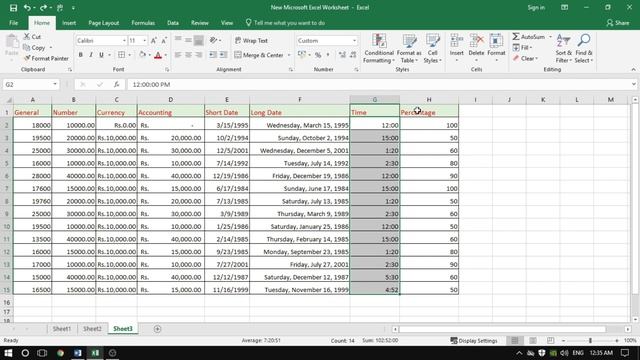Open Cell Styles gallery

coord(432,49)
